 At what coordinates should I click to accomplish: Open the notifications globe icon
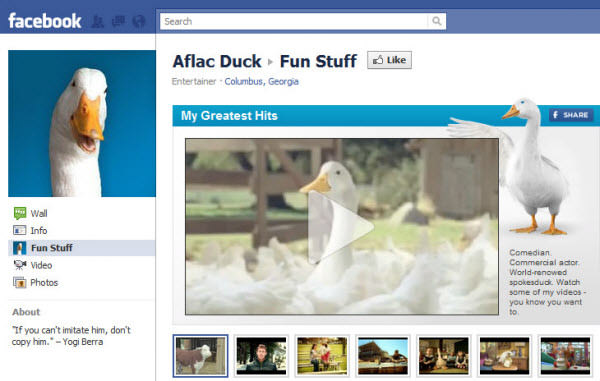139,21
